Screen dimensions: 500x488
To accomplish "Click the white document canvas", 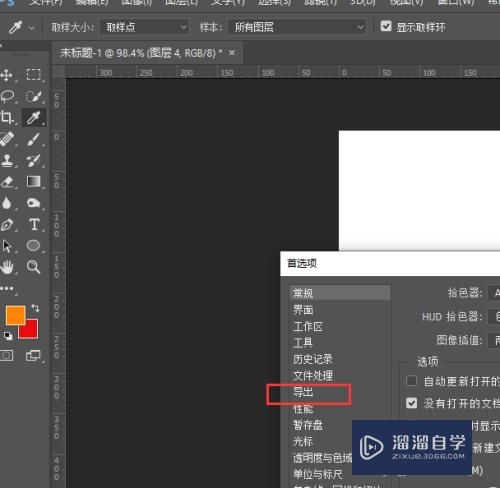I will (x=419, y=190).
